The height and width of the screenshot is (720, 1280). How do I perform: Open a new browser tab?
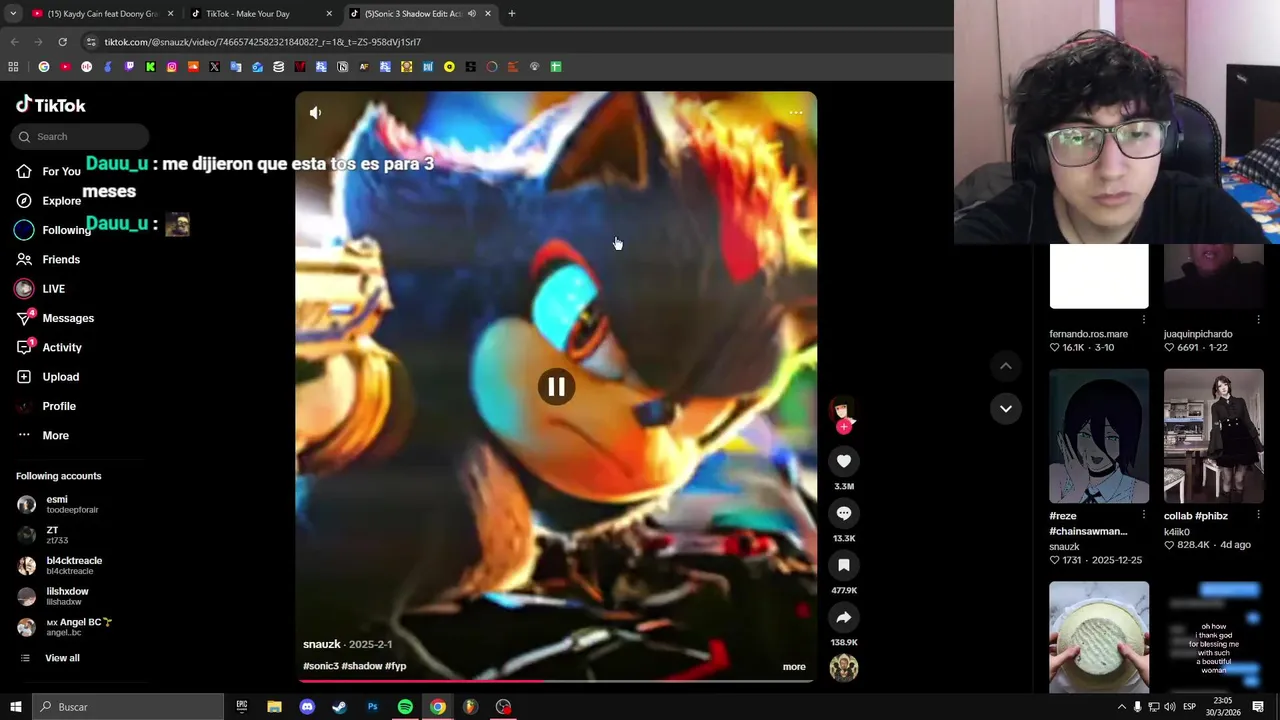[x=512, y=14]
